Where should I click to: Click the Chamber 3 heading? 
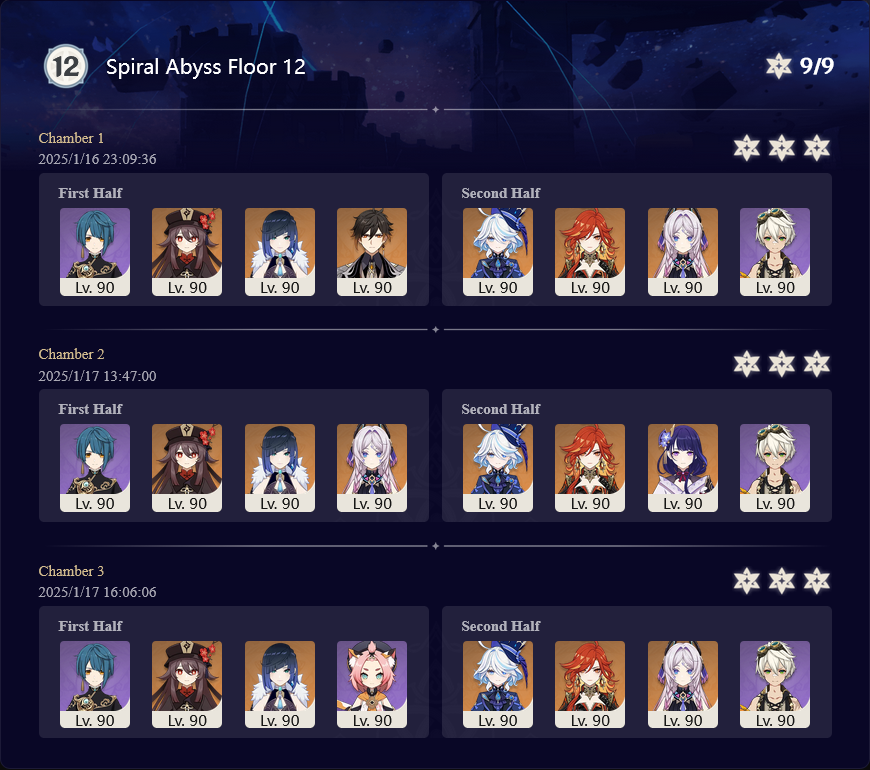pos(71,571)
